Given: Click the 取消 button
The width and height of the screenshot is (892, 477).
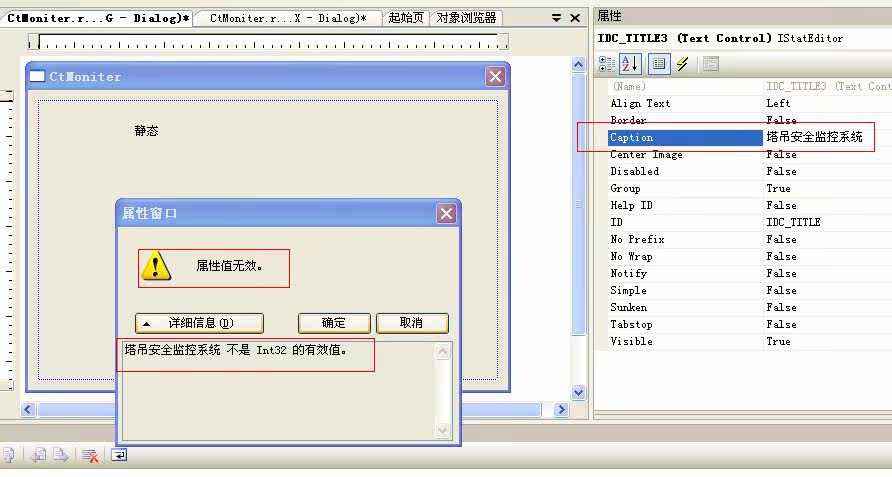Looking at the screenshot, I should [411, 323].
